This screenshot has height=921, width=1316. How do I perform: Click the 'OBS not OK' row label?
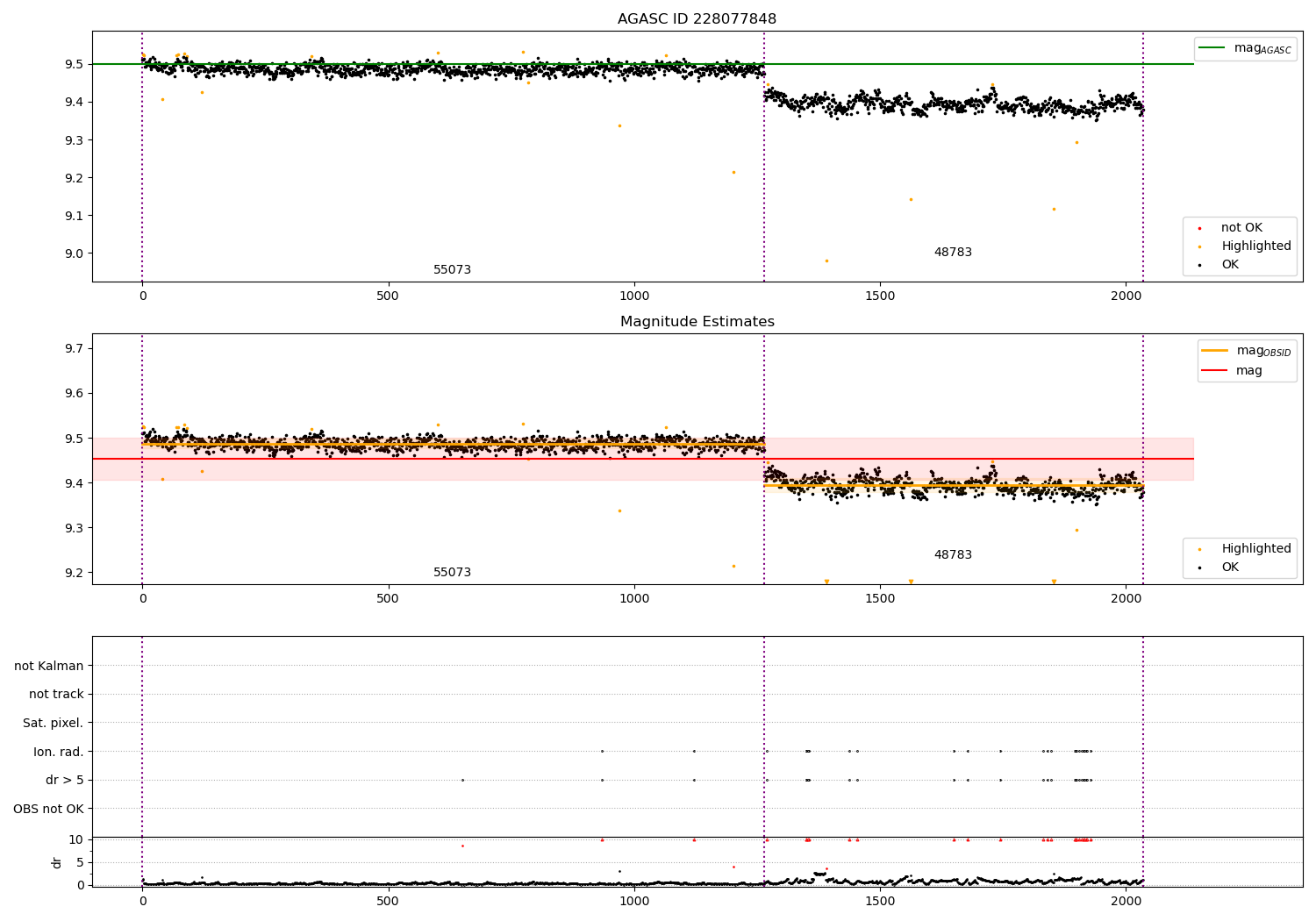click(49, 809)
